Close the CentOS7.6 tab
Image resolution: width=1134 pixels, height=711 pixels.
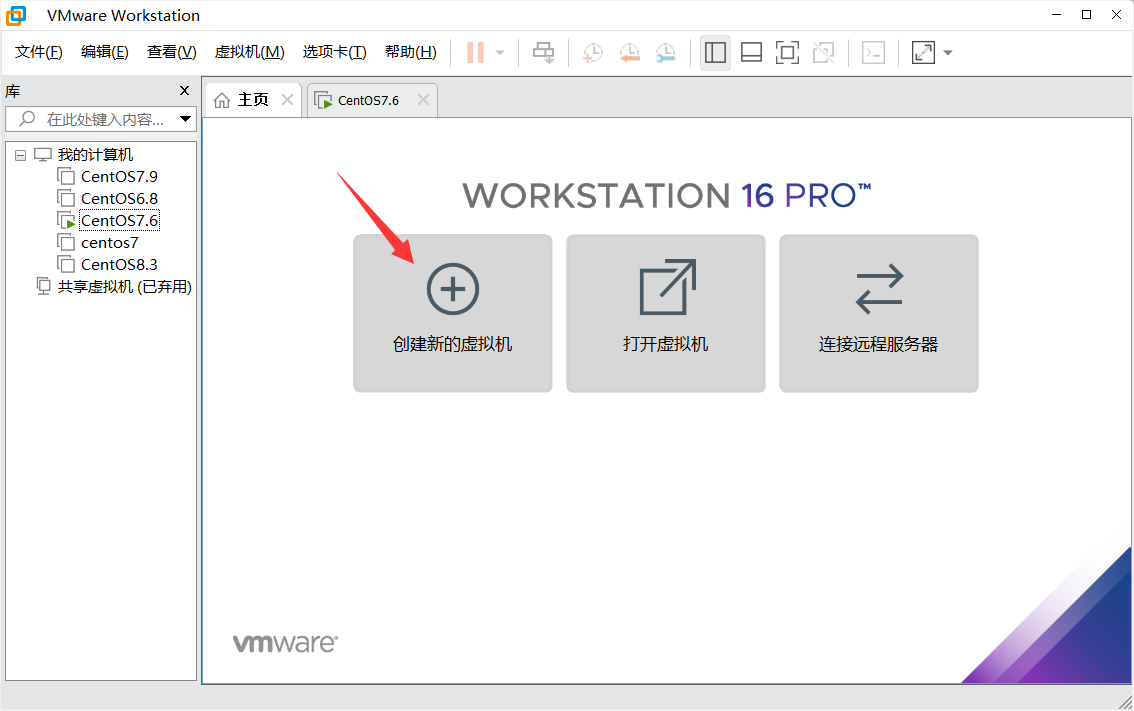(424, 100)
